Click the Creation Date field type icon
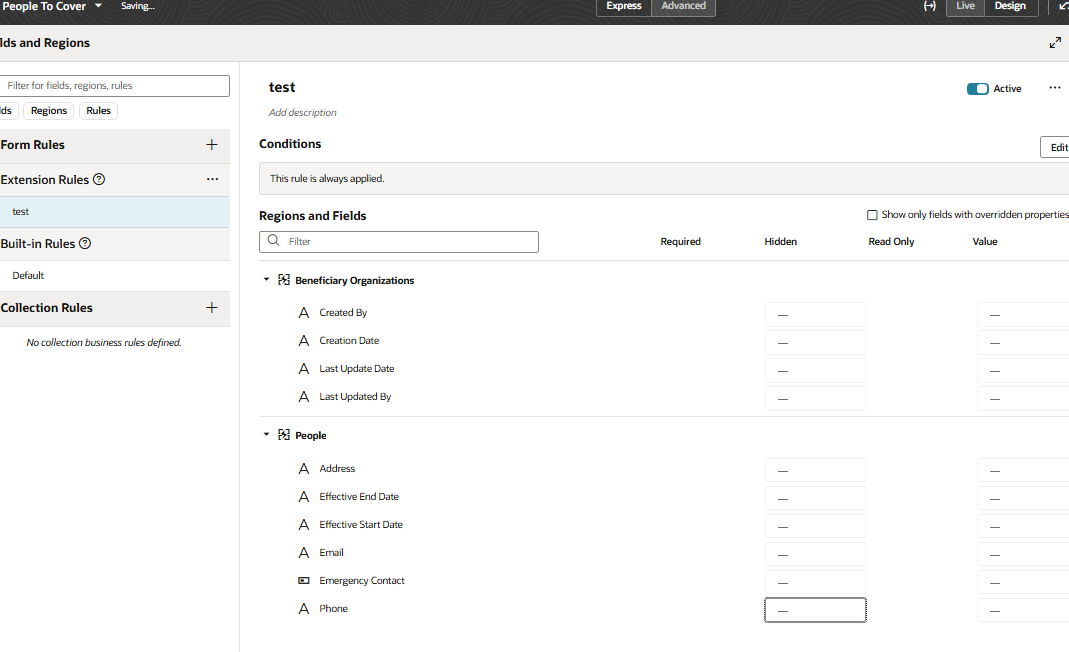 [x=304, y=340]
